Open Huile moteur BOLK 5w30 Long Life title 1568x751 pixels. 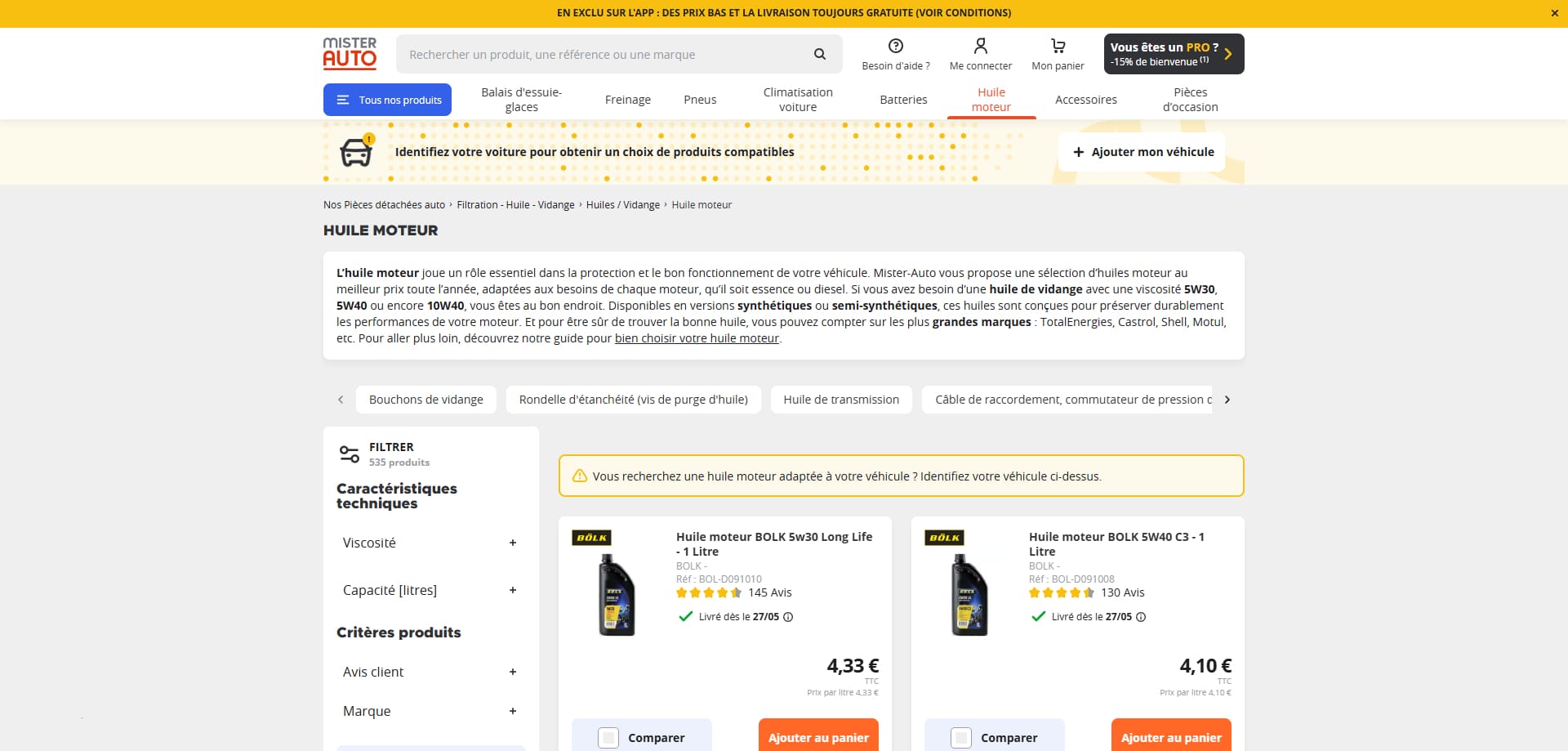(774, 544)
